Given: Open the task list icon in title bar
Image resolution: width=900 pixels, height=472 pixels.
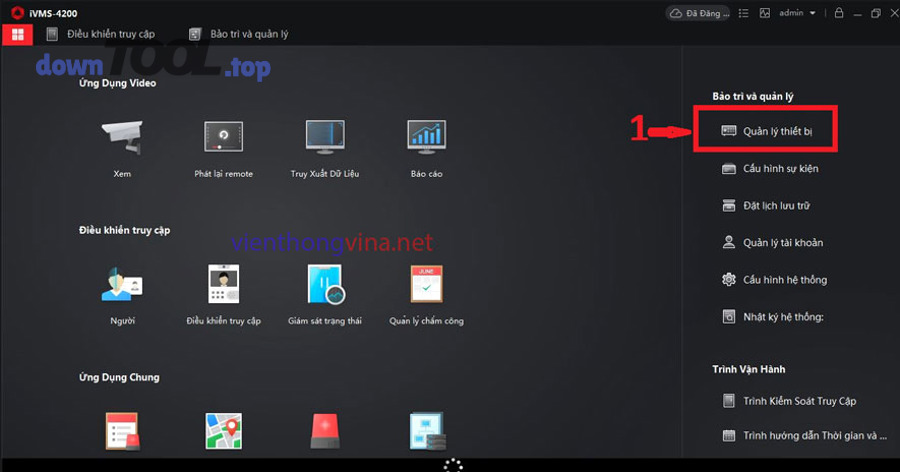Looking at the screenshot, I should [x=744, y=13].
